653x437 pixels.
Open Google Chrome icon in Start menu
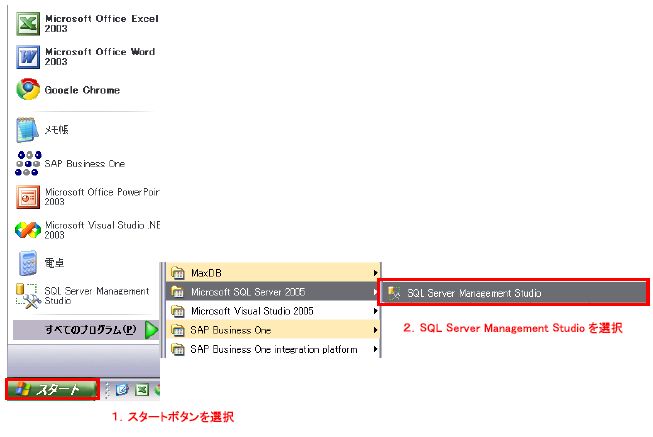click(x=28, y=89)
